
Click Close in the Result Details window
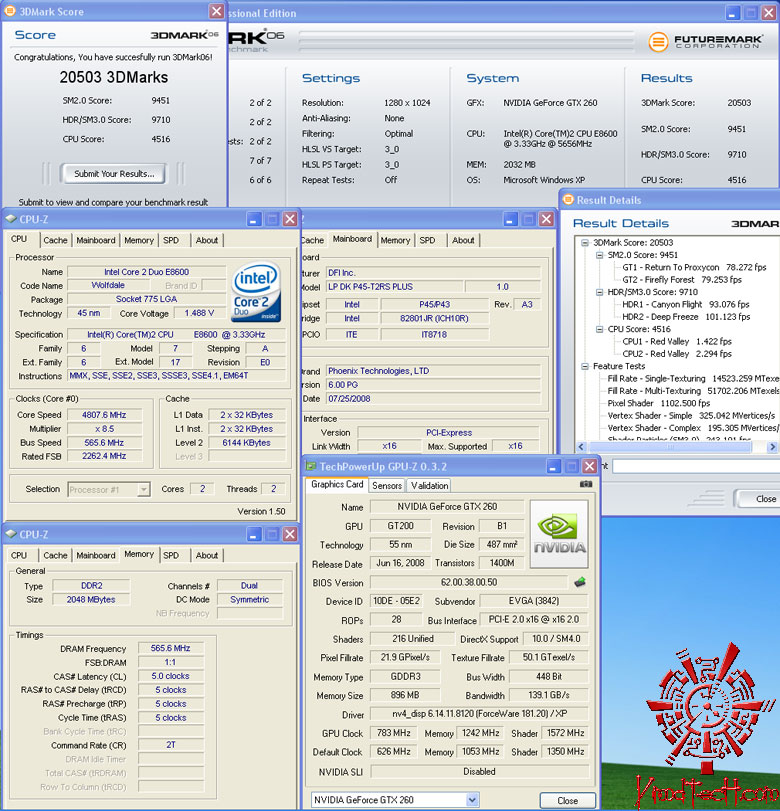757,499
